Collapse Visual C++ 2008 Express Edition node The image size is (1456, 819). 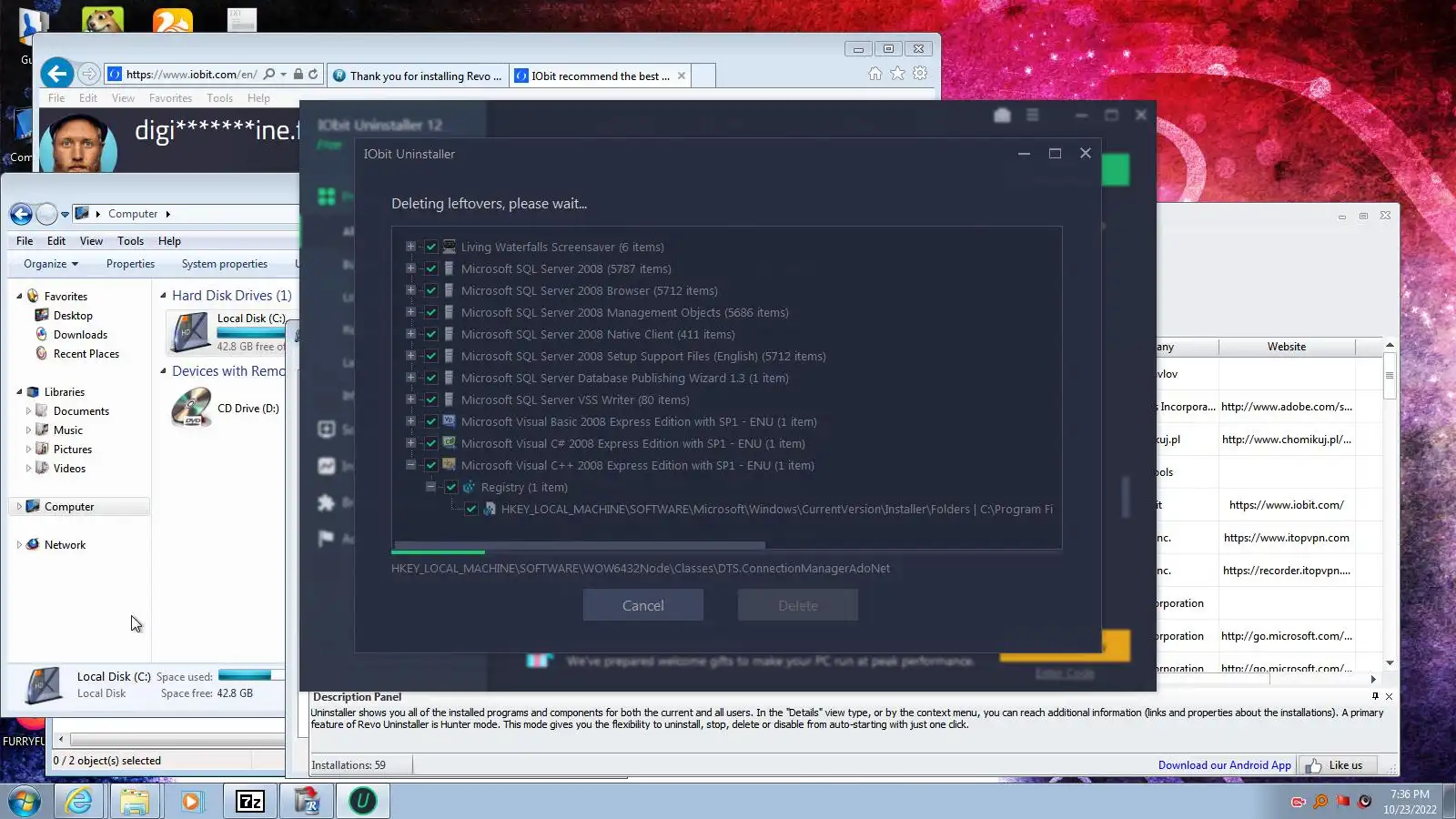[x=410, y=465]
